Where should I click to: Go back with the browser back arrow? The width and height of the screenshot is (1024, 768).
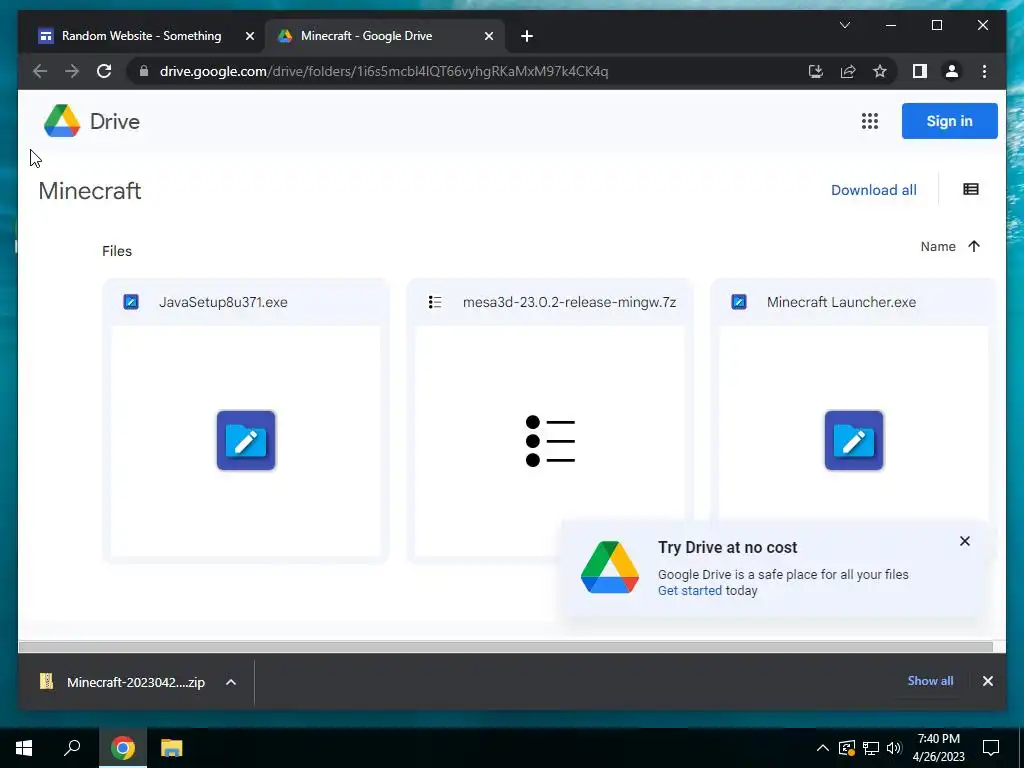click(x=40, y=71)
